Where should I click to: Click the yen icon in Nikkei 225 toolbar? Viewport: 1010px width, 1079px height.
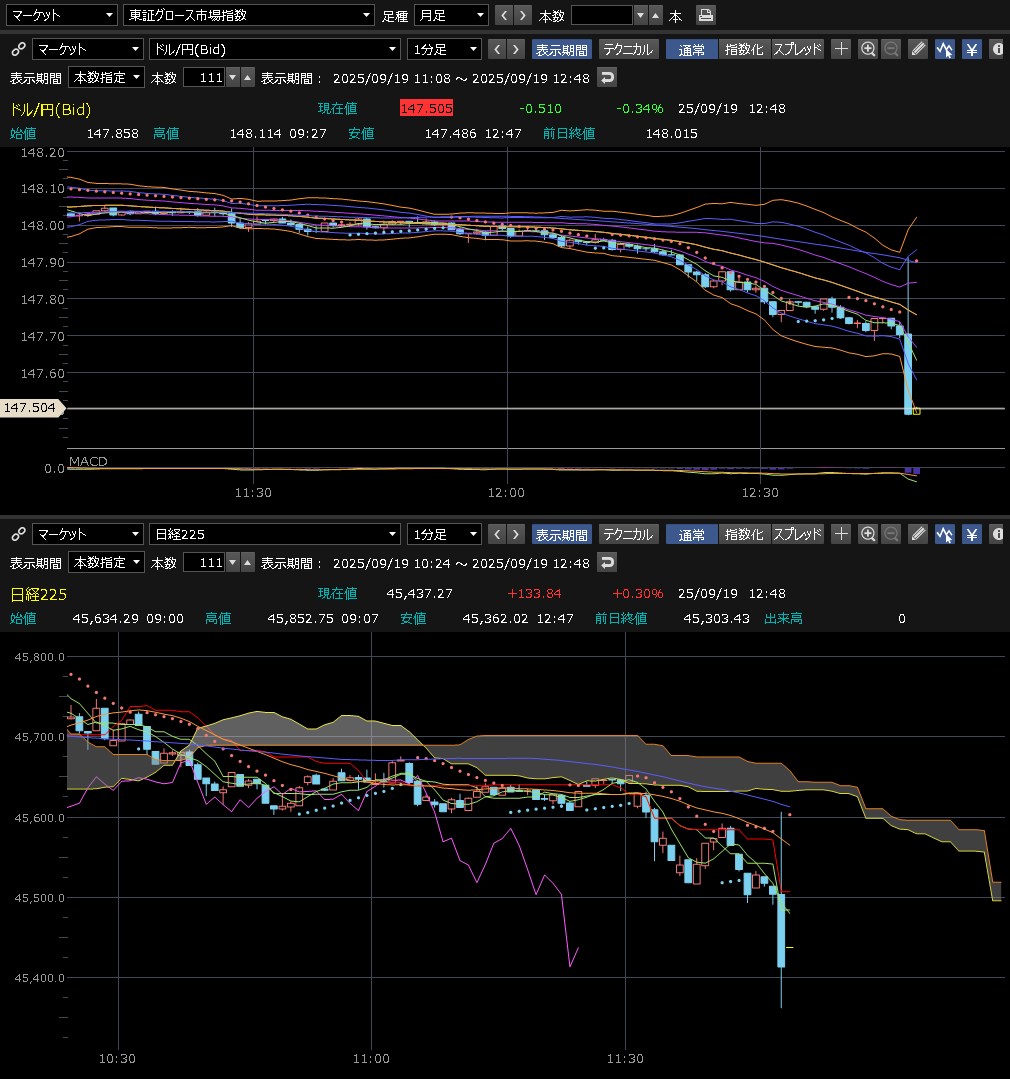click(971, 534)
